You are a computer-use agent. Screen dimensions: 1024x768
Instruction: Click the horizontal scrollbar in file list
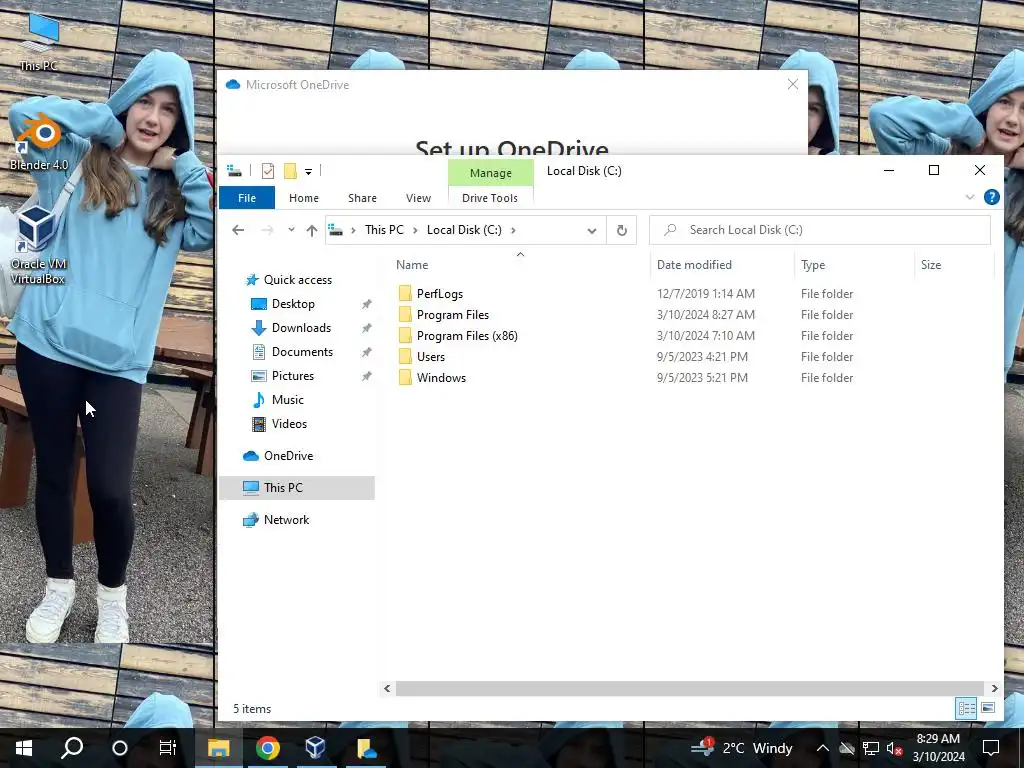[690, 688]
